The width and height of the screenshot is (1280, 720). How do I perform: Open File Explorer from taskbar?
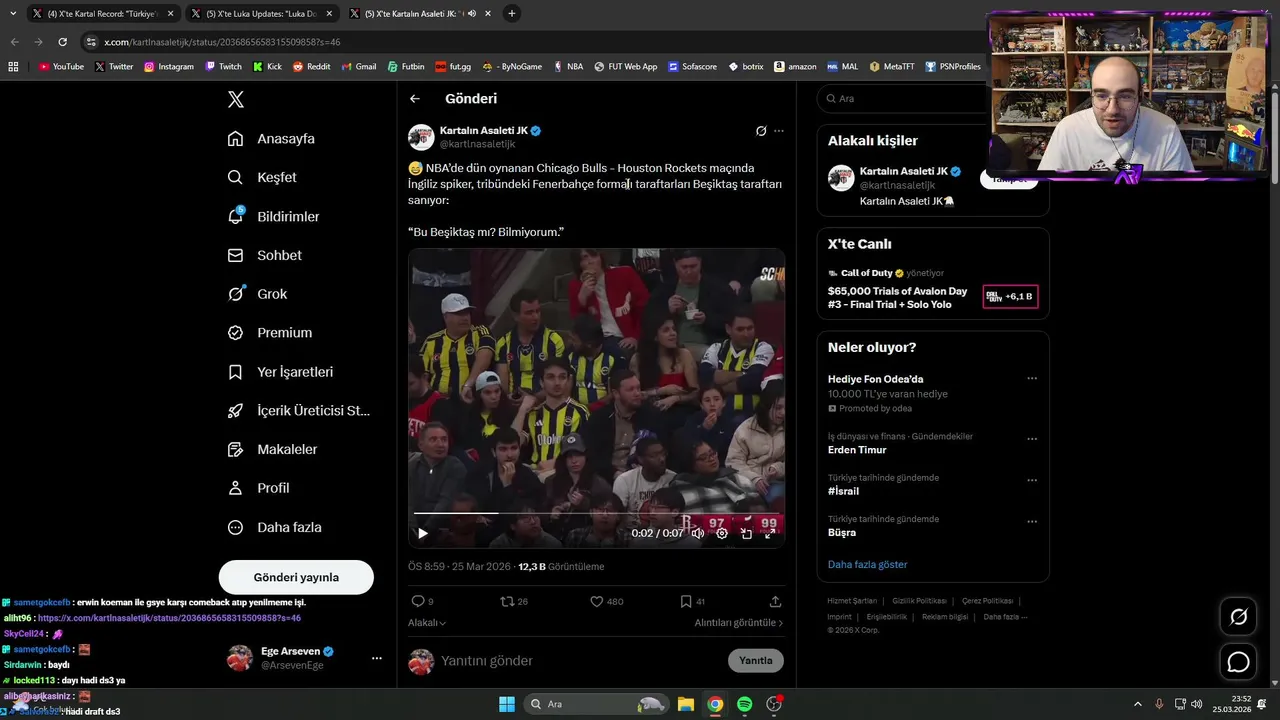click(686, 704)
